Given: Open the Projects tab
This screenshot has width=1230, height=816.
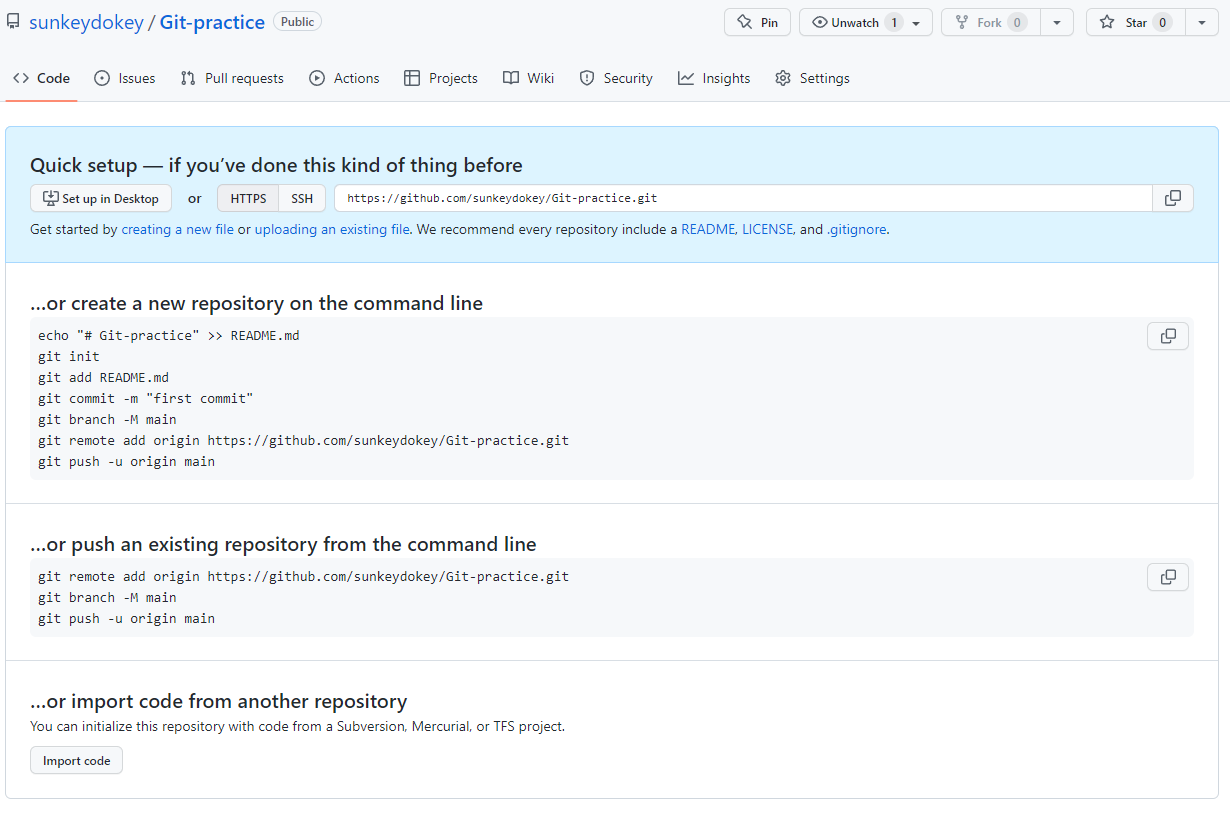Looking at the screenshot, I should (441, 78).
